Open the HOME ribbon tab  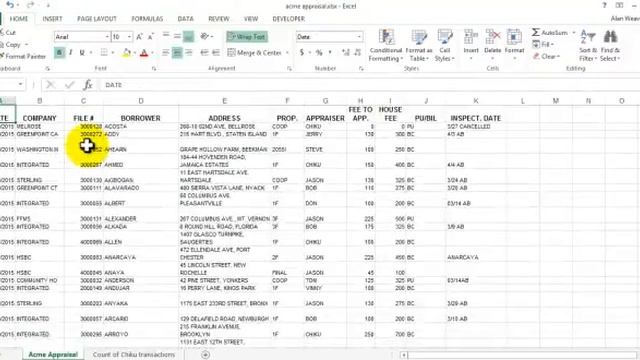[19, 19]
